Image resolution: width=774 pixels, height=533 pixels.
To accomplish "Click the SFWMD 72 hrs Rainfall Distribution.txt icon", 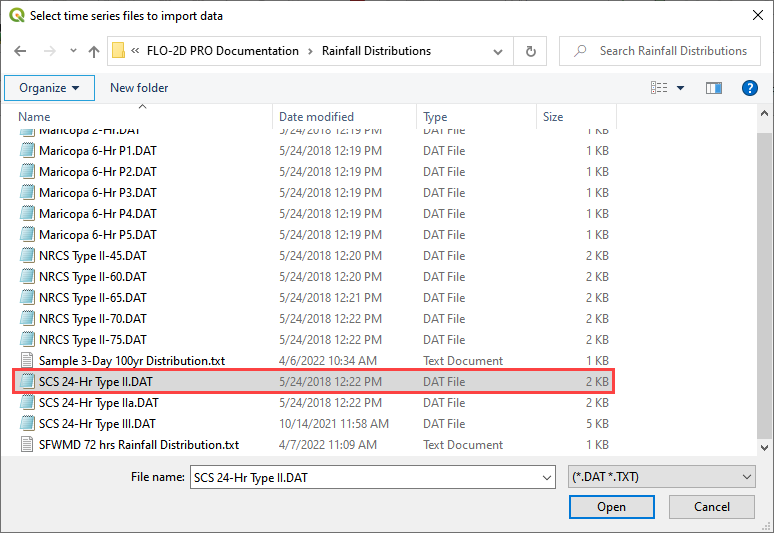I will point(27,444).
